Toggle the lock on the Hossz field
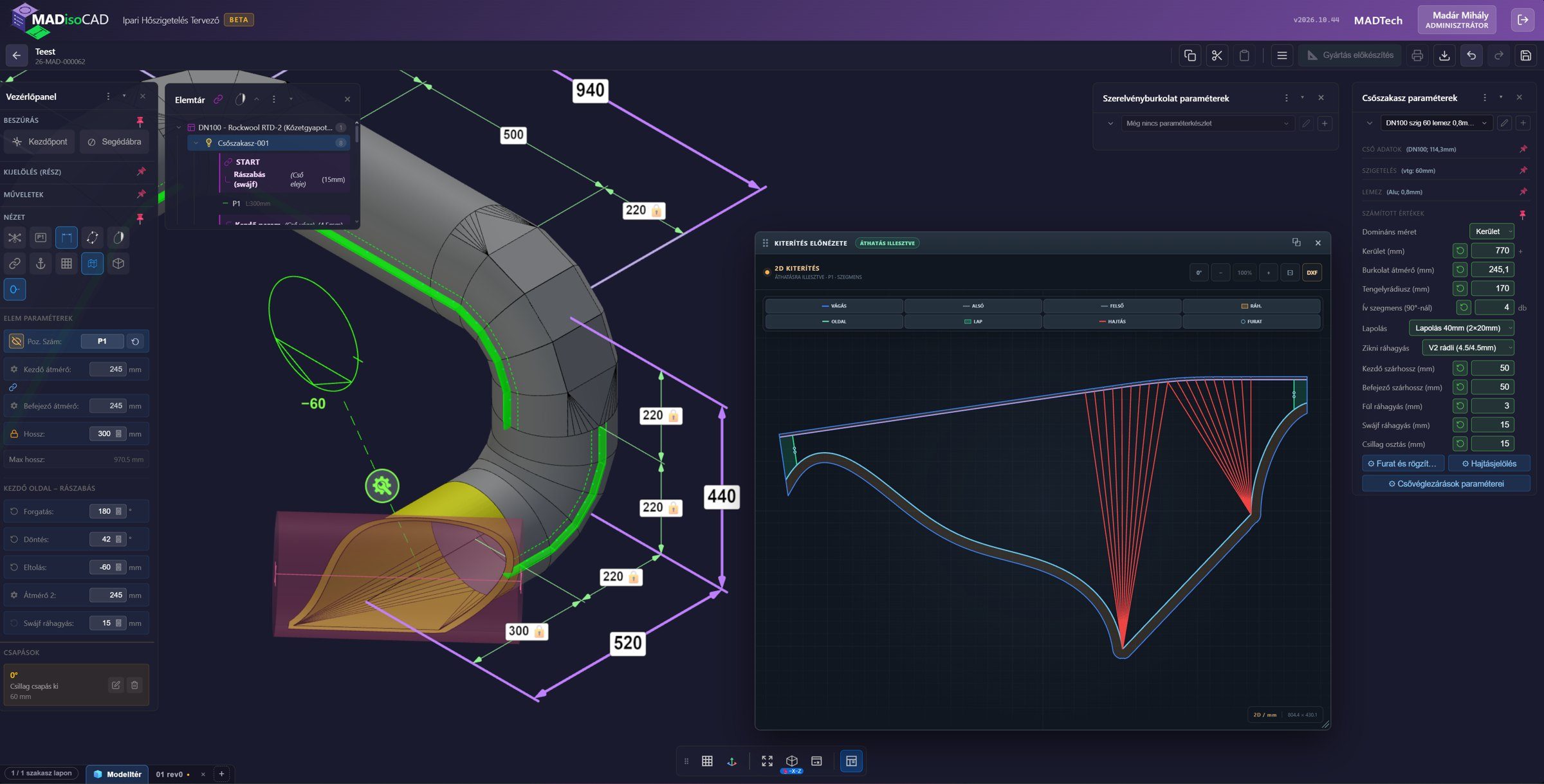The image size is (1544, 784). pos(14,433)
